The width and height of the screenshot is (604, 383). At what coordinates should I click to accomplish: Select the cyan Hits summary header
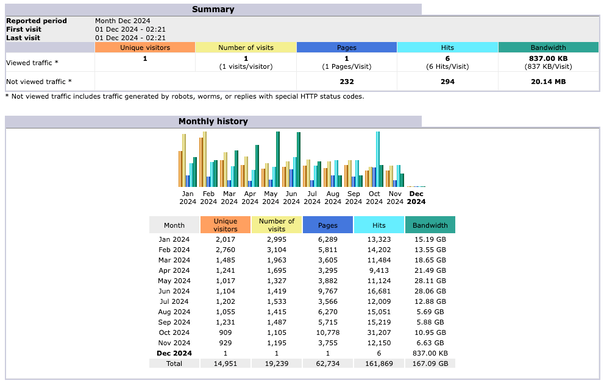[448, 47]
